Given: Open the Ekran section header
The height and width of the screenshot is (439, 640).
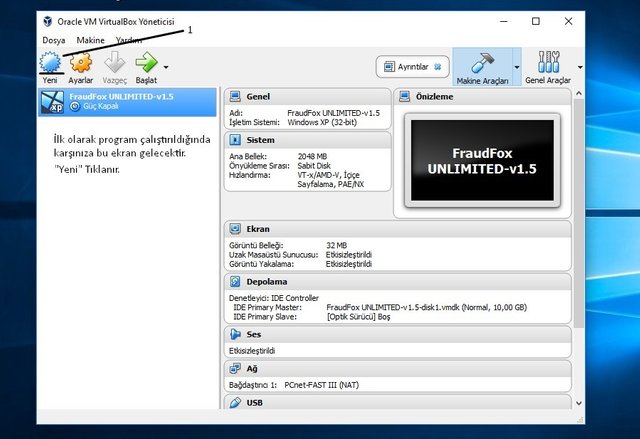Looking at the screenshot, I should point(398,229).
